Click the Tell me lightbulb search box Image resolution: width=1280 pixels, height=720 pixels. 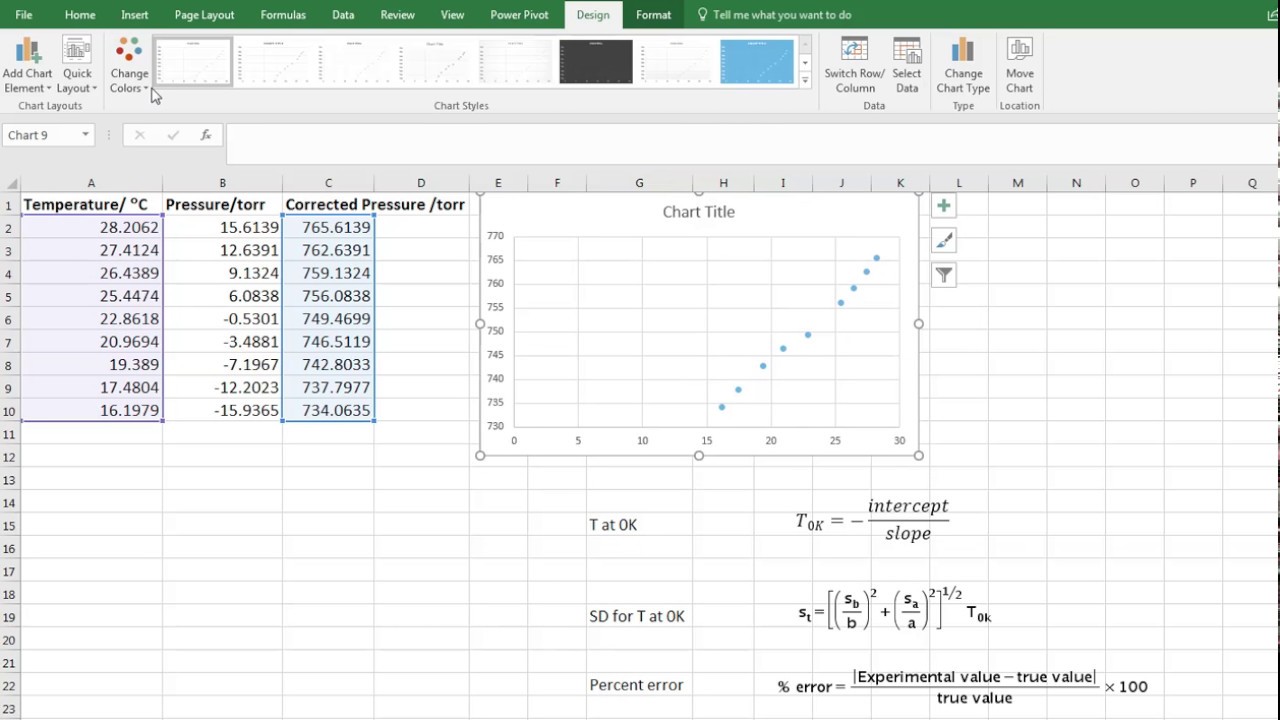775,15
